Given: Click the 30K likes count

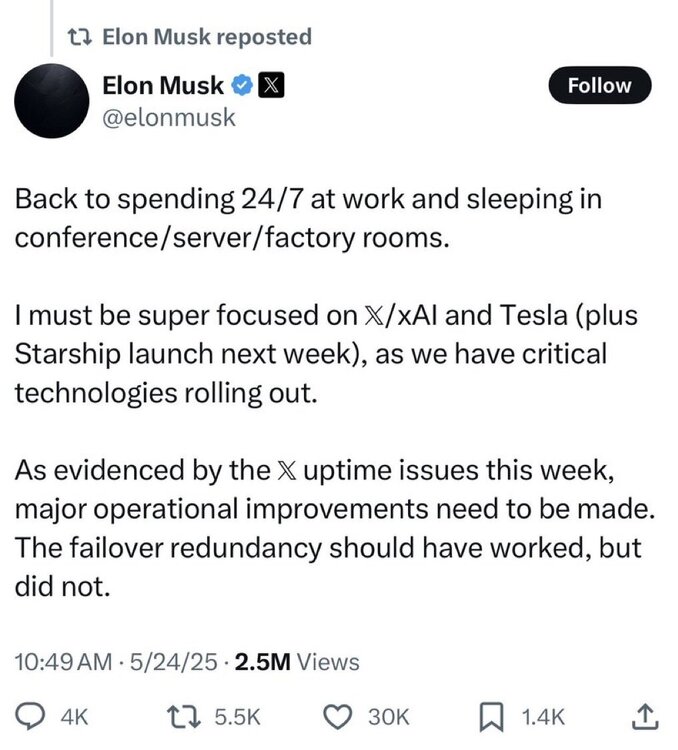Looking at the screenshot, I should click(389, 717).
